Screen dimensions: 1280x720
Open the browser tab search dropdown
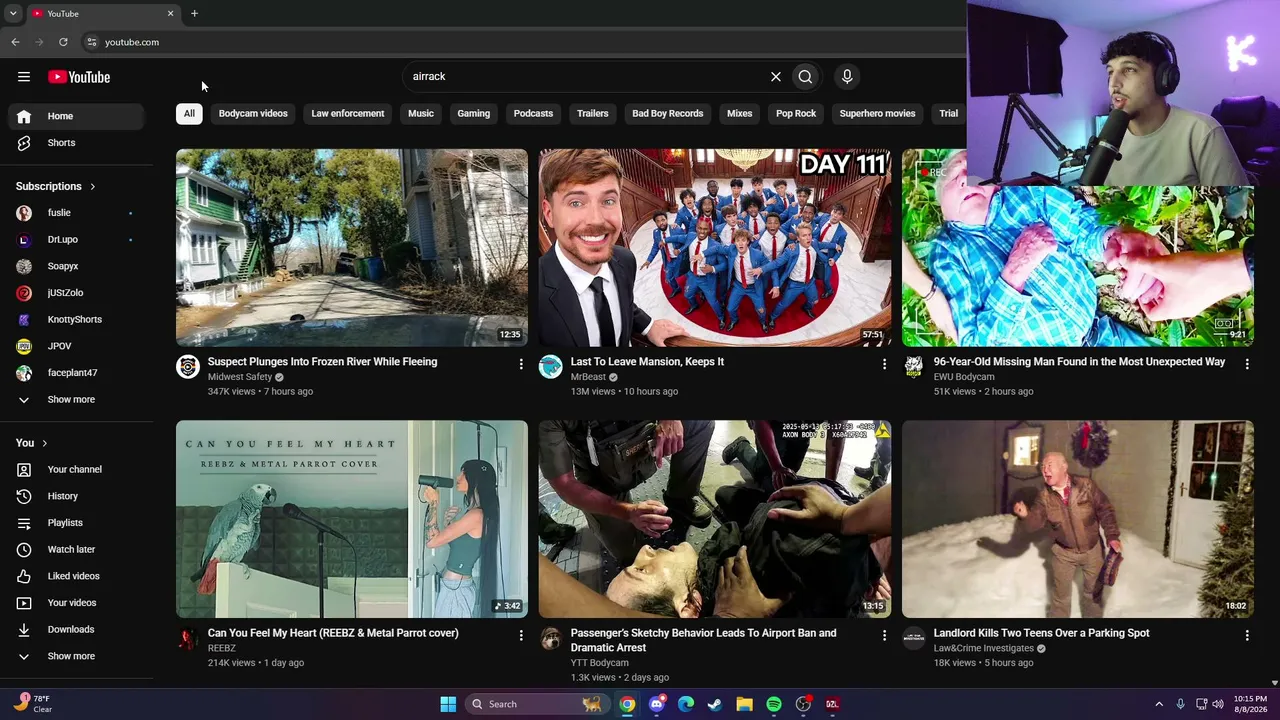[13, 14]
